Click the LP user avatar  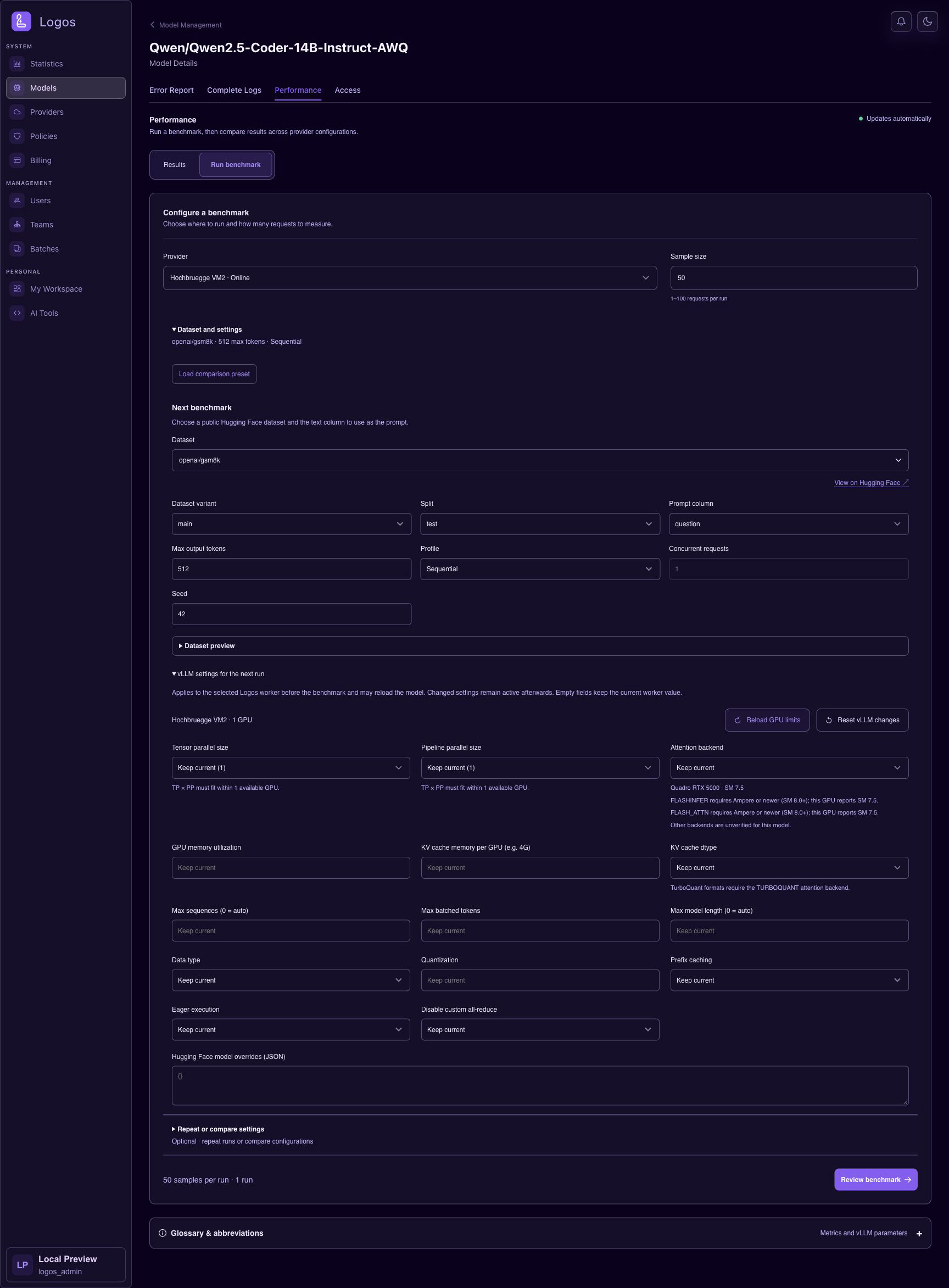click(x=23, y=1264)
